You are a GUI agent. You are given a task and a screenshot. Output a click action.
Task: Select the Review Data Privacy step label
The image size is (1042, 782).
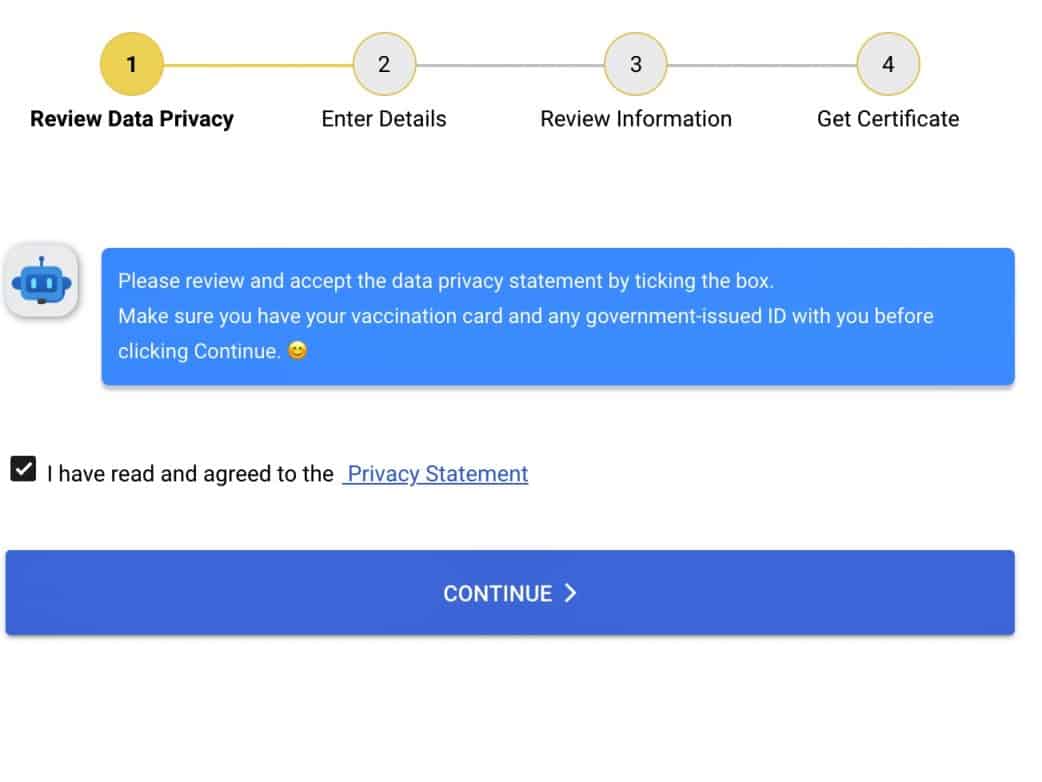point(132,119)
